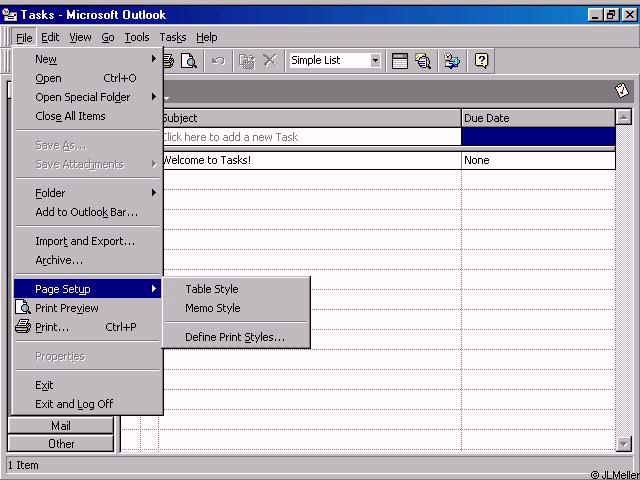Click the Undo toolbar icon
Image resolution: width=640 pixels, height=480 pixels.
(x=218, y=61)
